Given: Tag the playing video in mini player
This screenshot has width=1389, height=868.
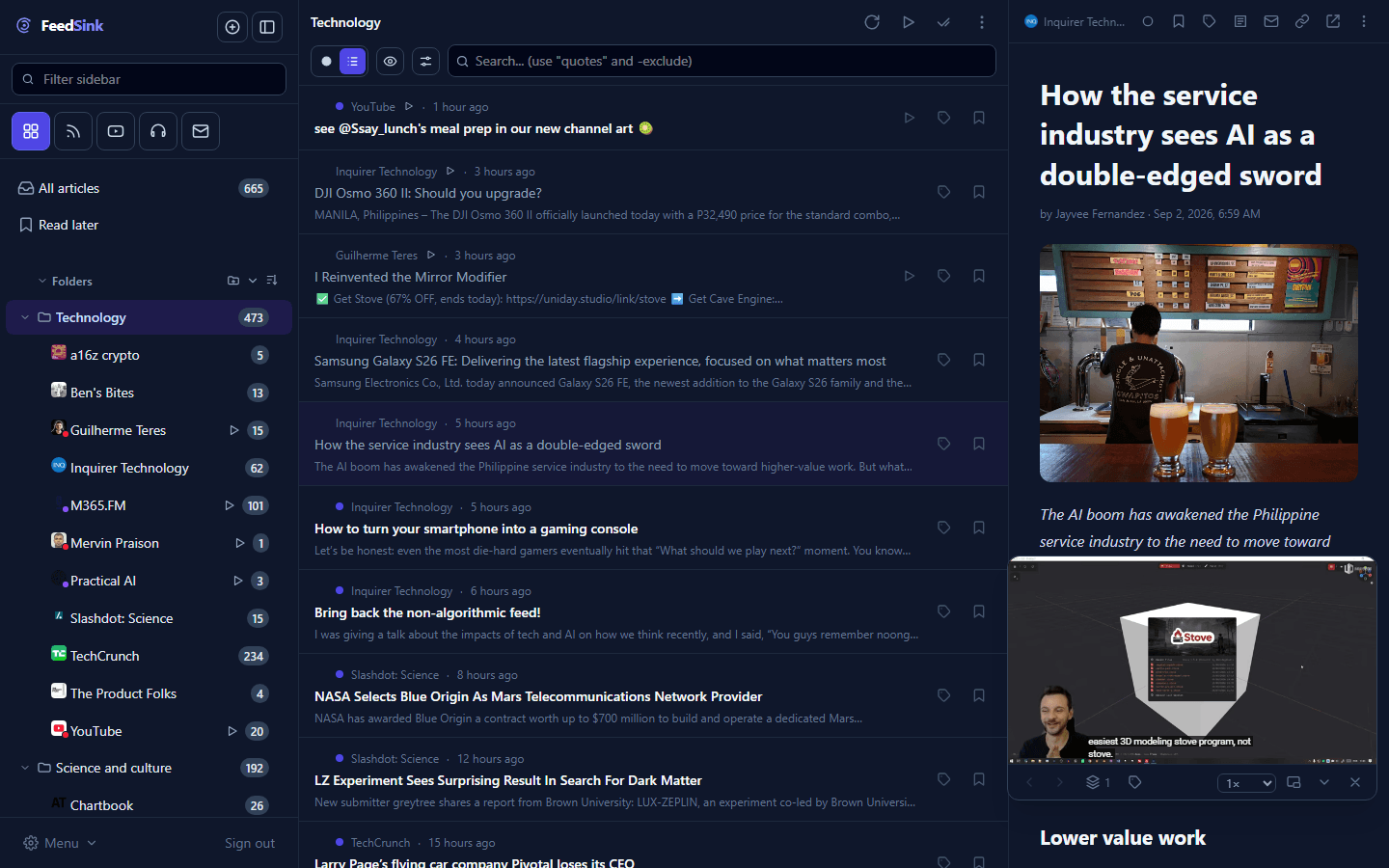Looking at the screenshot, I should pos(1135,782).
